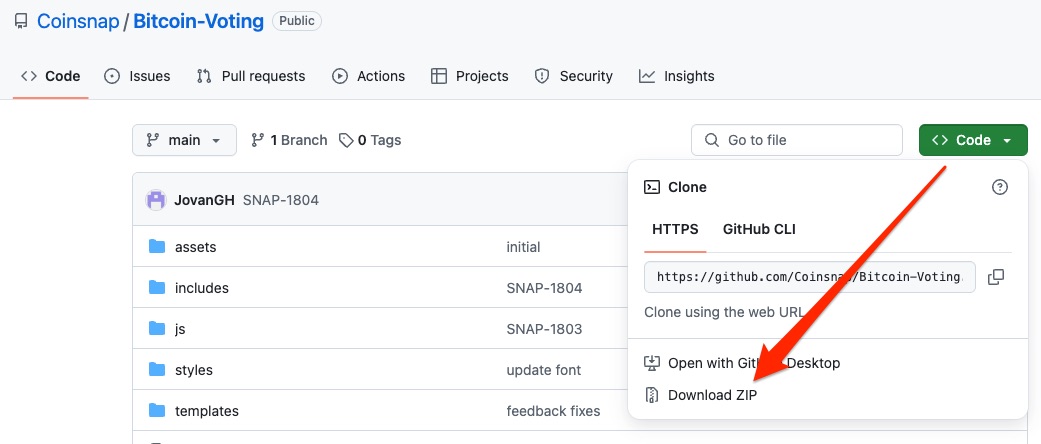Click the JovanGH avatar image
1041x444 pixels.
(x=156, y=200)
